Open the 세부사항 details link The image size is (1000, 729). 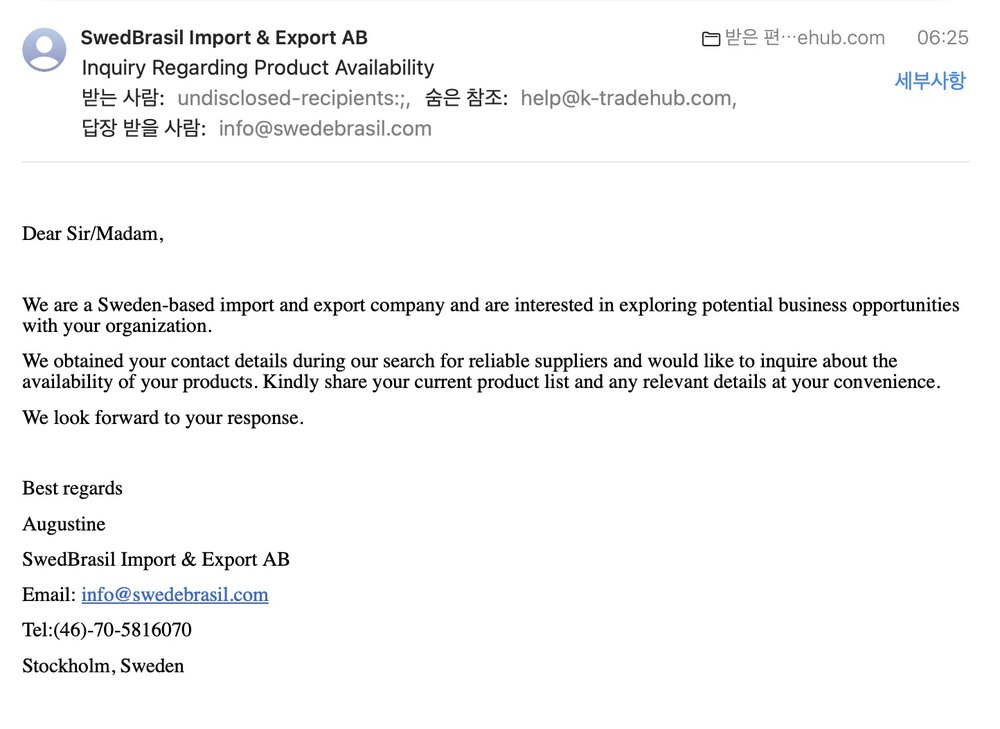(x=929, y=81)
